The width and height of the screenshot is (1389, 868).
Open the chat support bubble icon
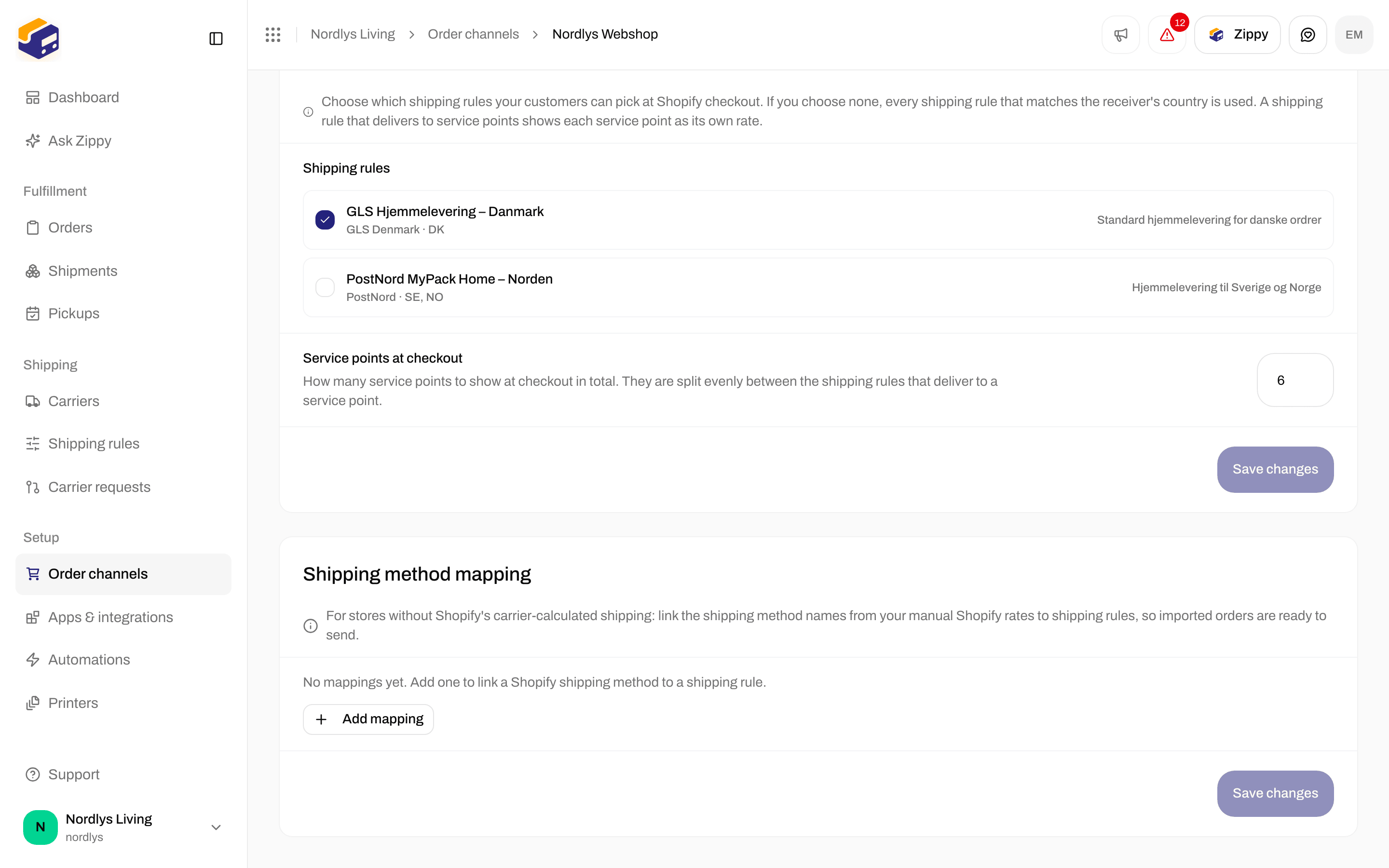pos(1307,34)
